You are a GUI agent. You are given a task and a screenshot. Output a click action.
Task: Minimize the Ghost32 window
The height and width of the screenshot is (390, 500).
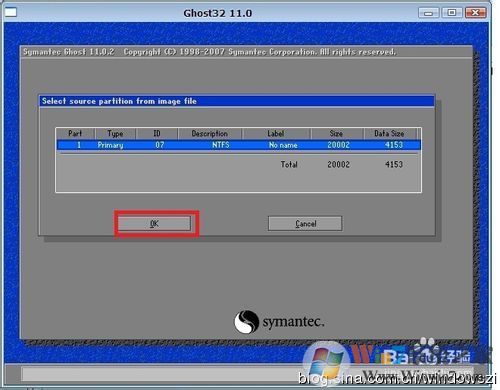(429, 13)
